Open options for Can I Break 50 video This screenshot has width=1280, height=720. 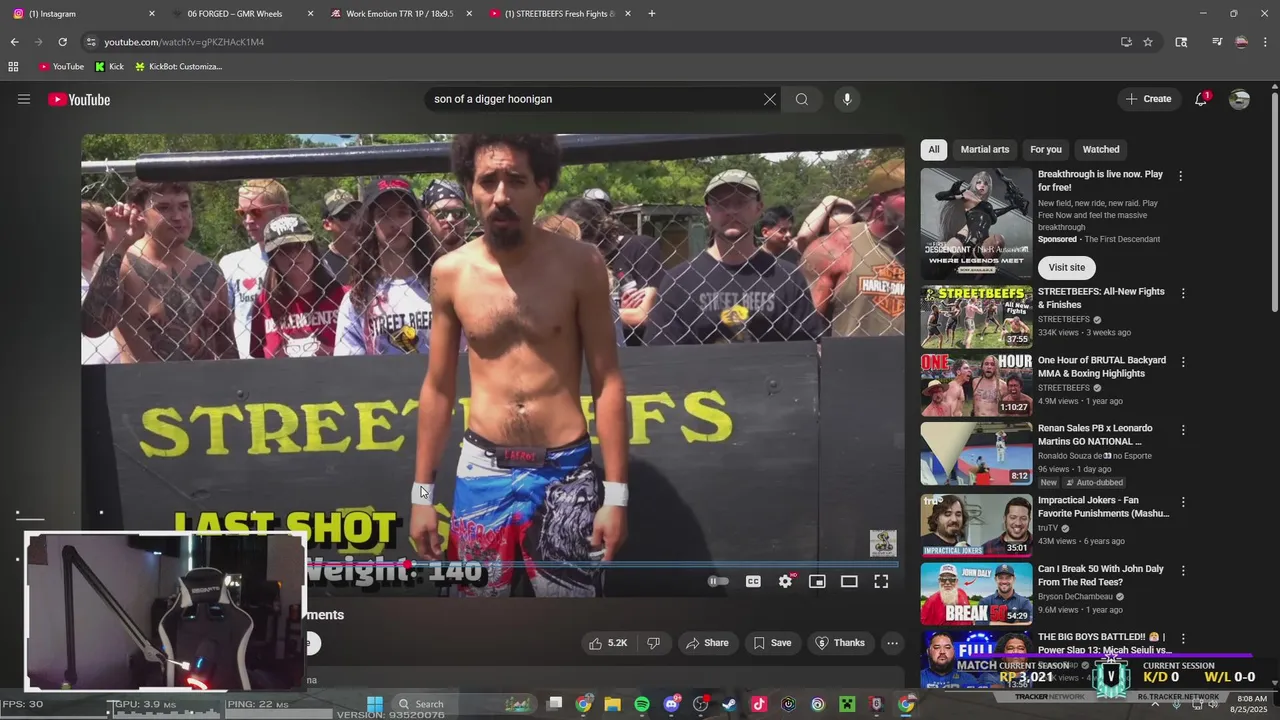click(x=1183, y=571)
